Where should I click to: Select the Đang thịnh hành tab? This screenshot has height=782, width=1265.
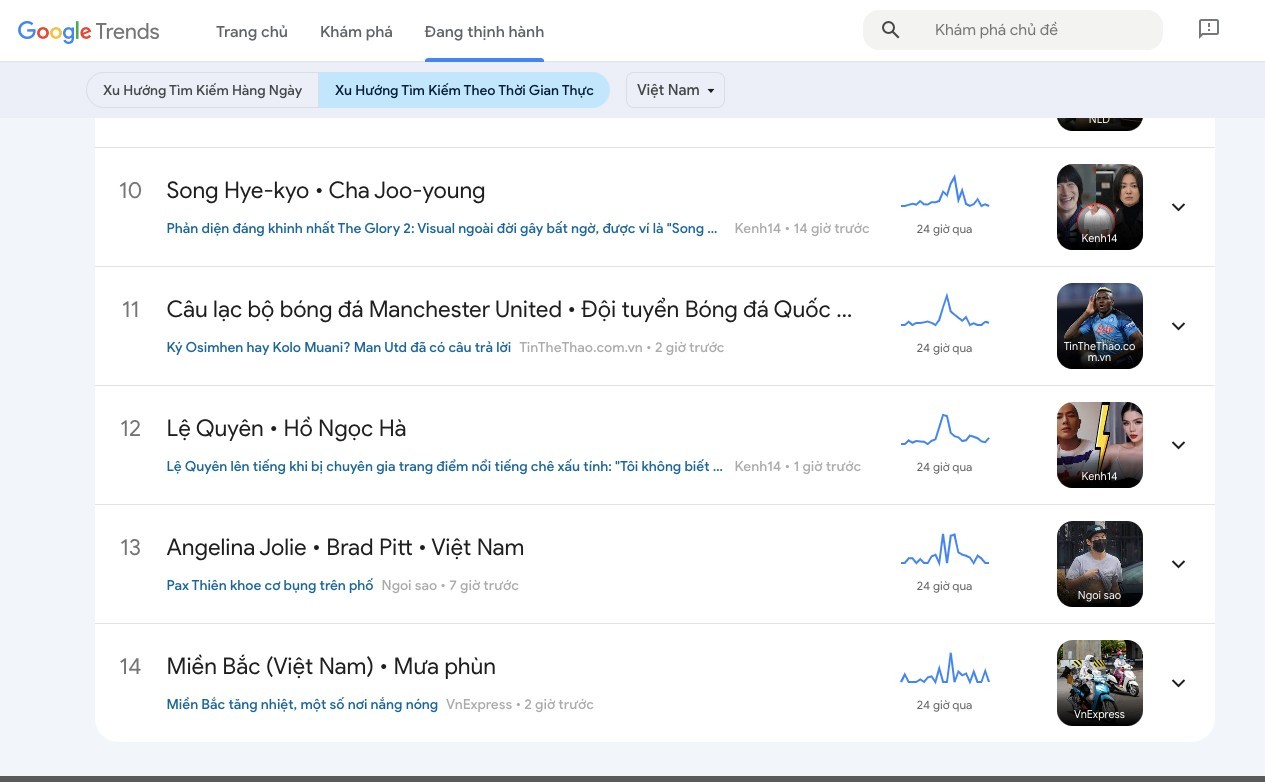(x=484, y=32)
